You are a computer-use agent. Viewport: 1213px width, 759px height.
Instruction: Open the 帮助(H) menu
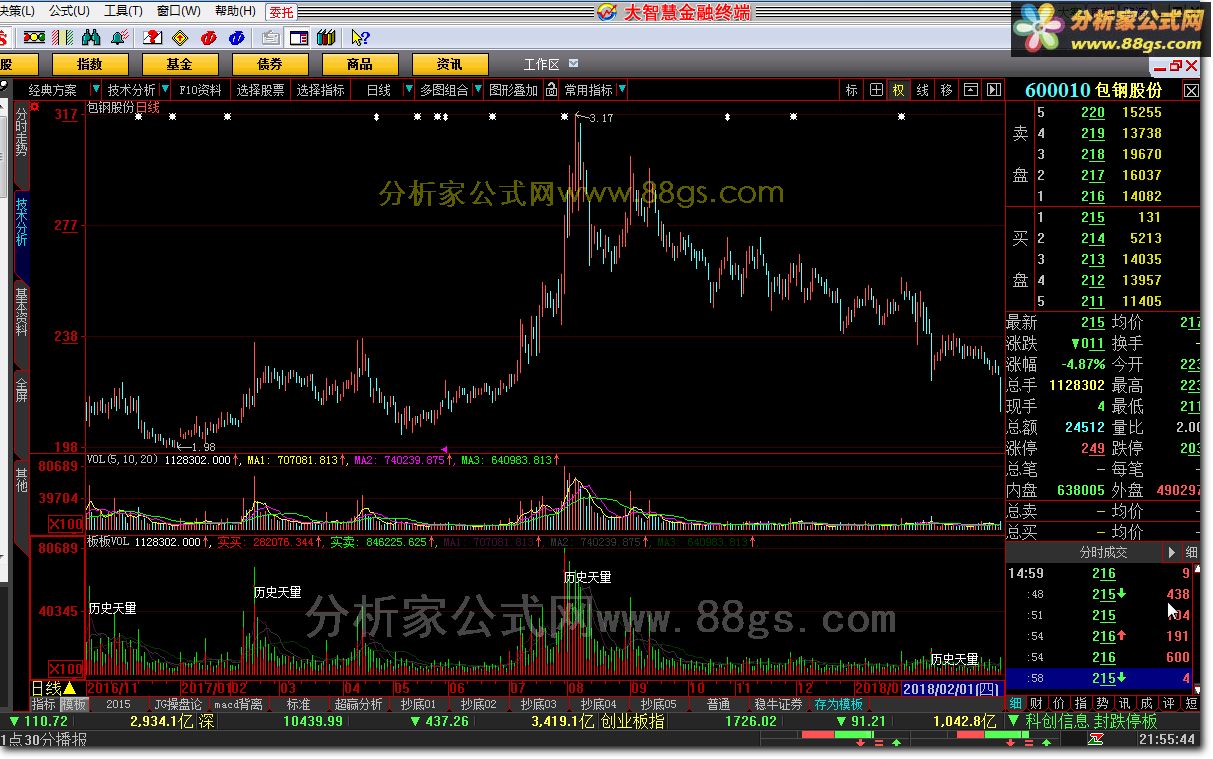[234, 11]
